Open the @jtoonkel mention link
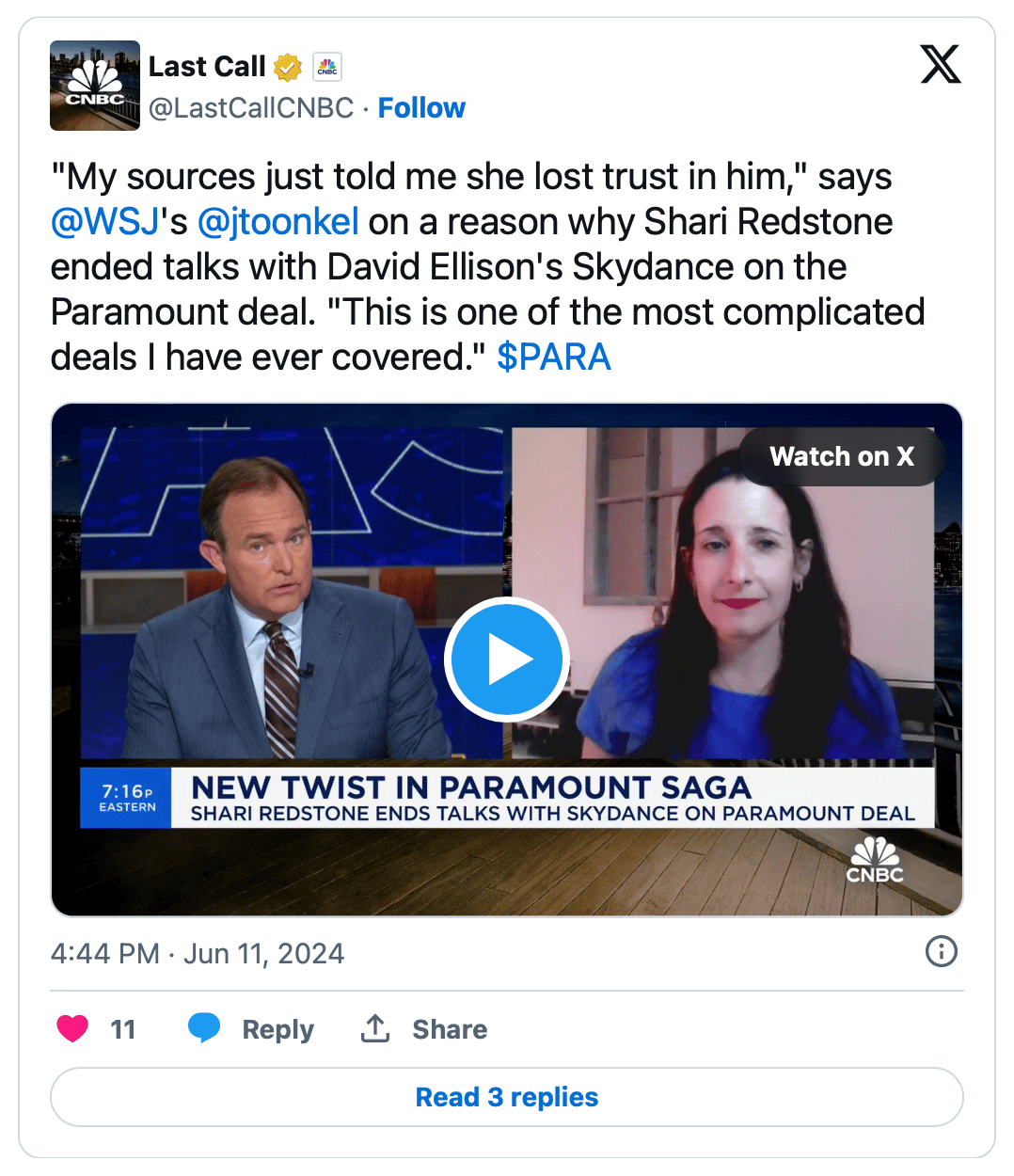Screen dimensions: 1014x1176 (278, 222)
